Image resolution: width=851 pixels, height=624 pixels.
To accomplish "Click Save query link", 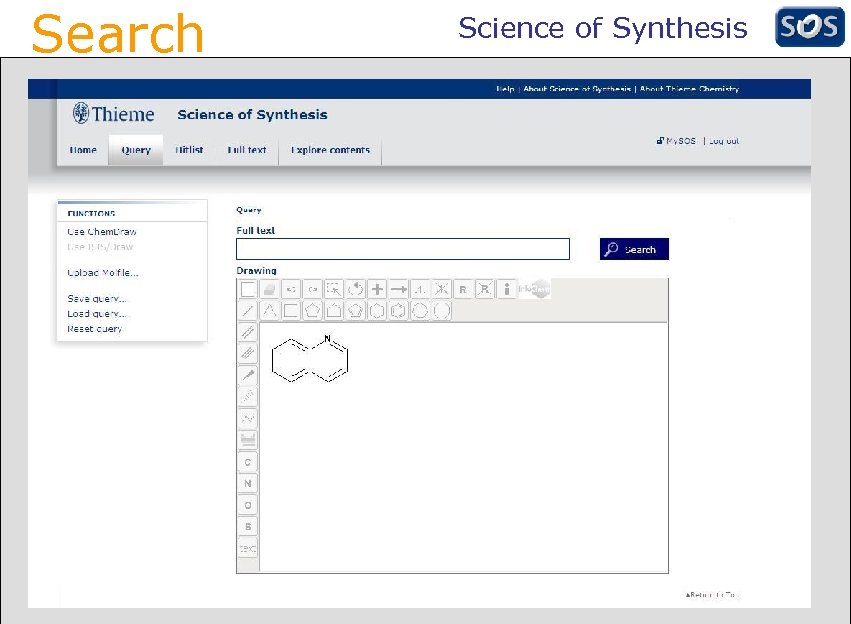I will click(x=97, y=298).
